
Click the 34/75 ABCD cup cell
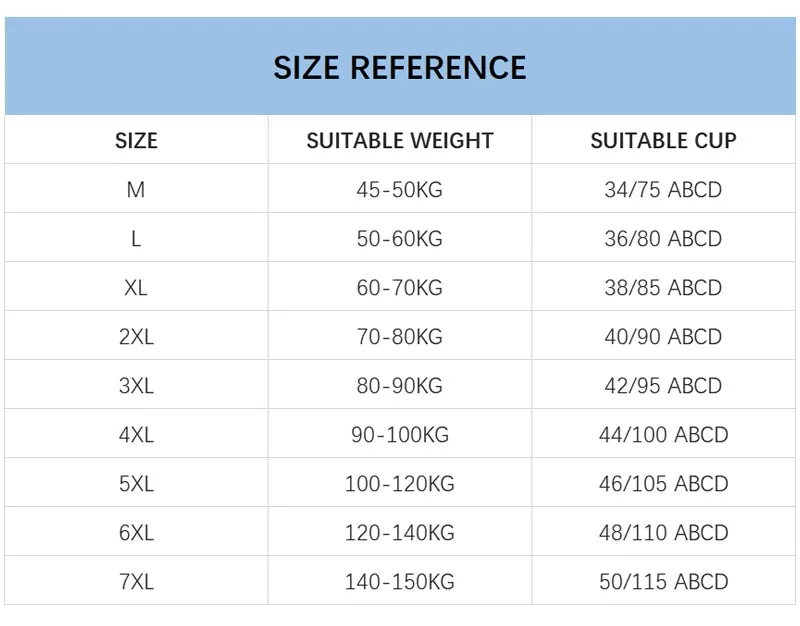point(663,190)
